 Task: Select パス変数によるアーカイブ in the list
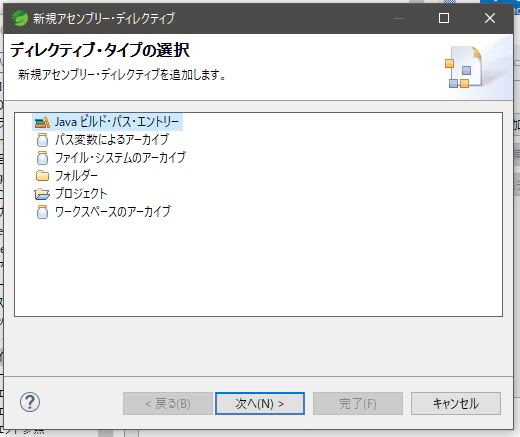point(112,140)
